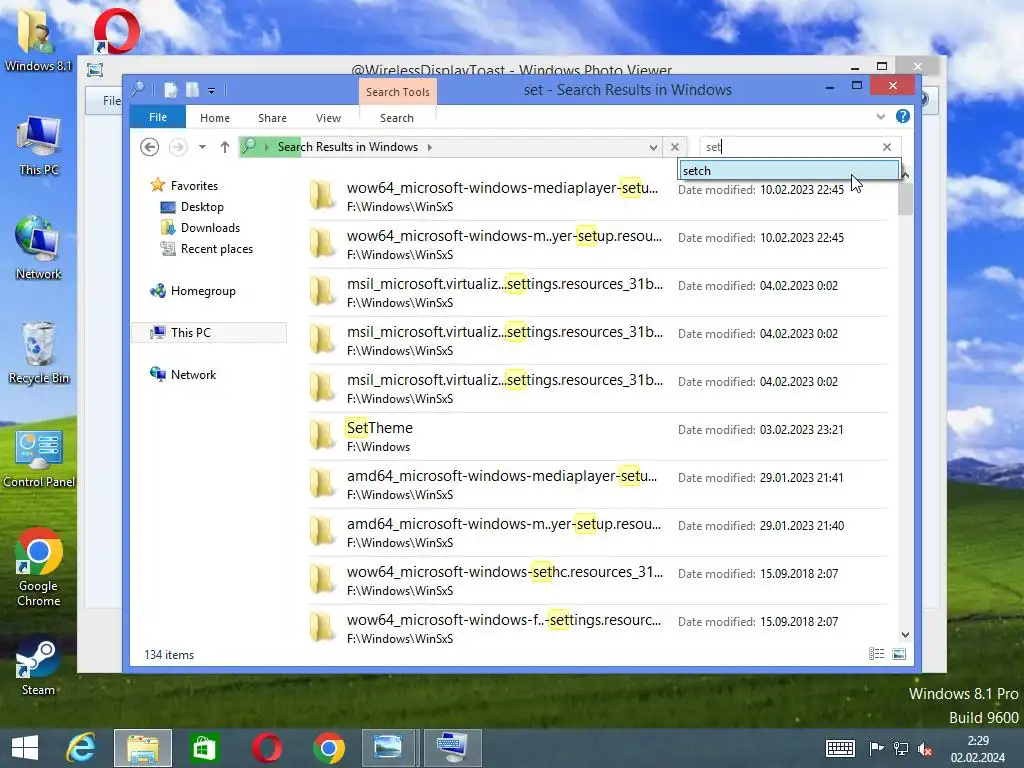Open Windows Store from taskbar

204,748
